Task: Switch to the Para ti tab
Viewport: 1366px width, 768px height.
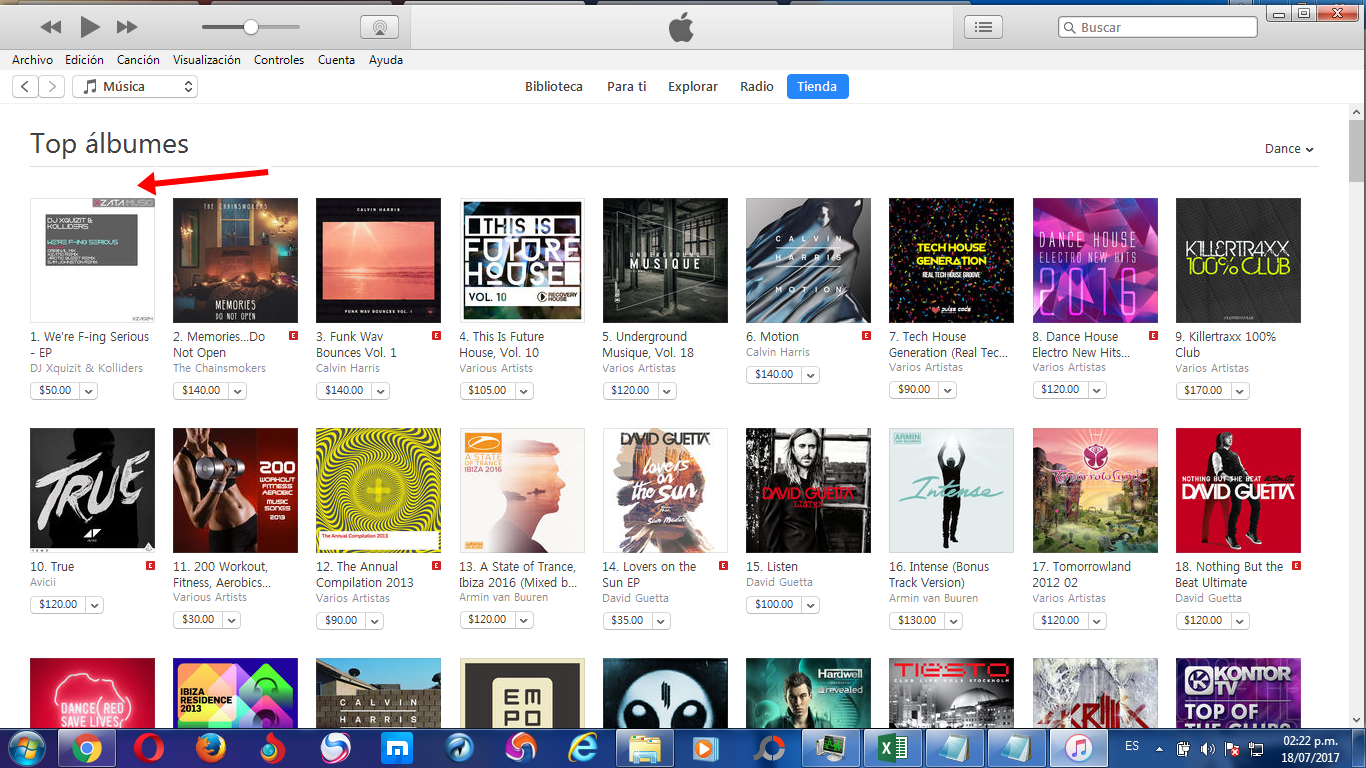Action: 626,87
